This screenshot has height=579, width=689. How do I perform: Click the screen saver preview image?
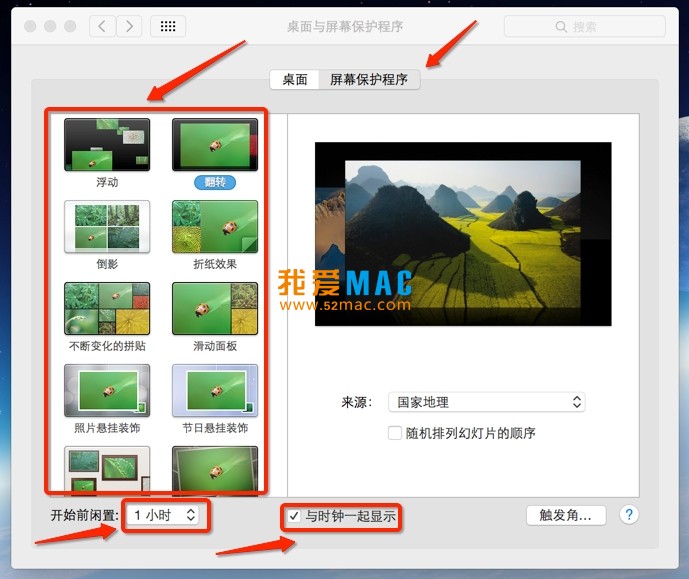[x=463, y=234]
